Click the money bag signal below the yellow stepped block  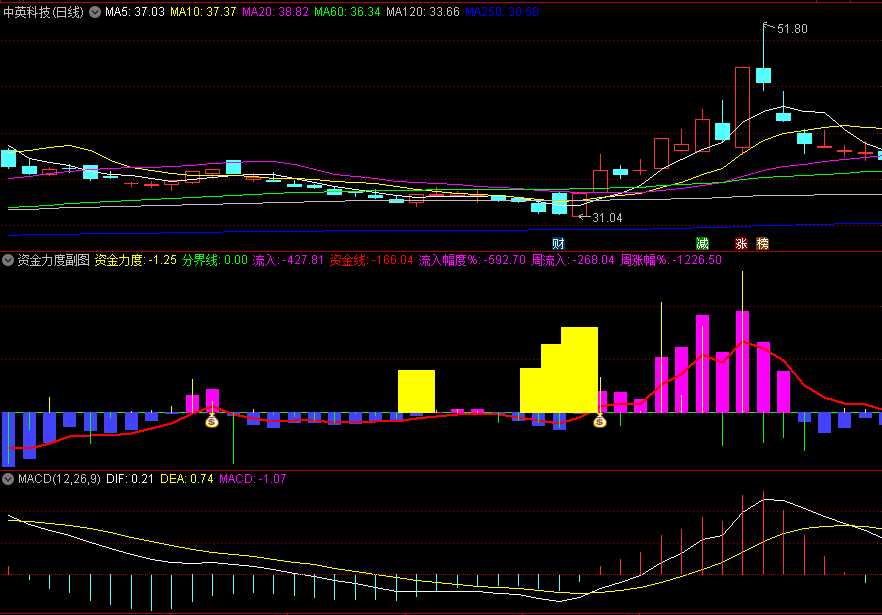(600, 421)
